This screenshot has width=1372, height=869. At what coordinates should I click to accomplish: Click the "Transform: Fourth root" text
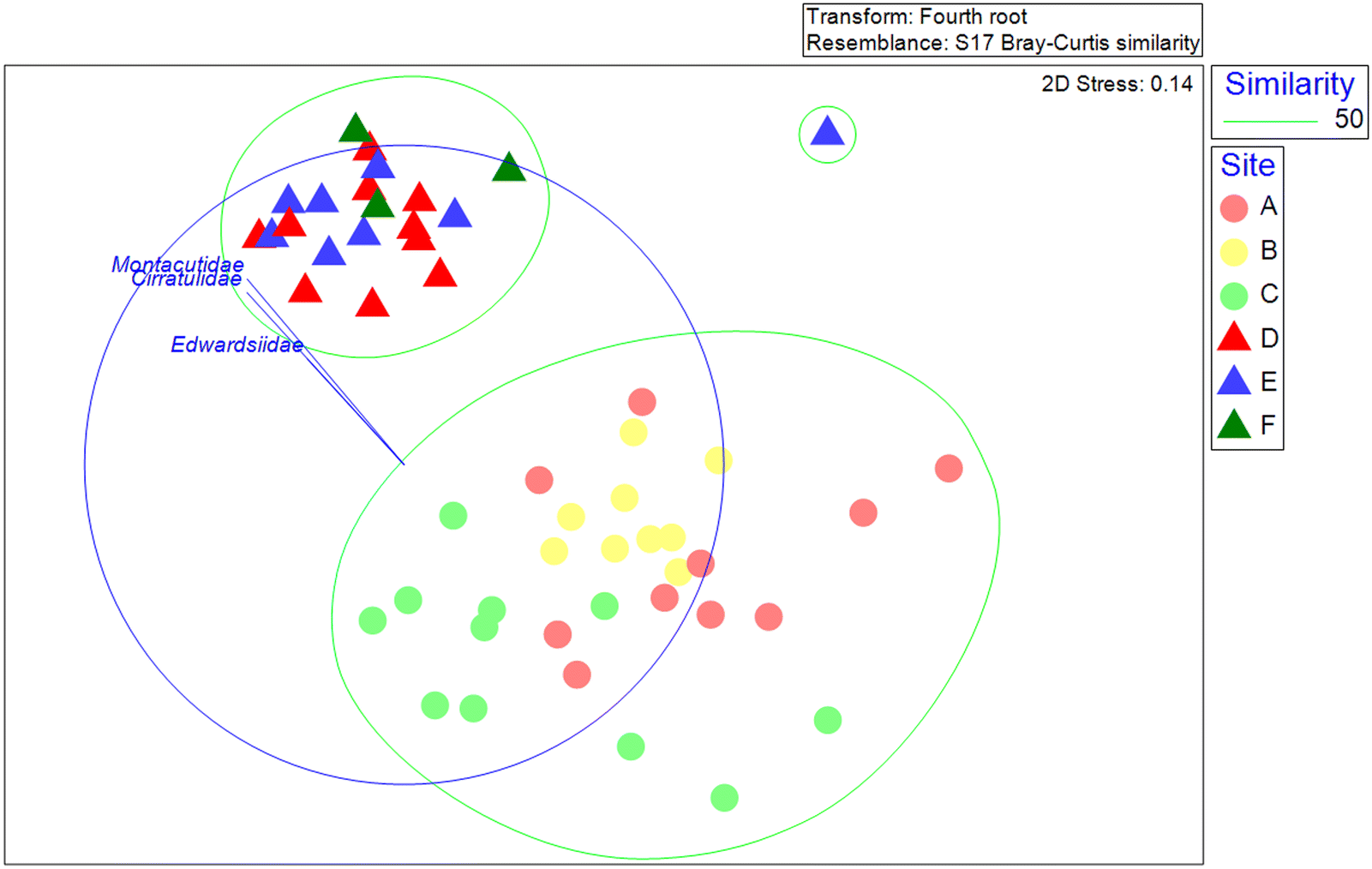click(916, 16)
